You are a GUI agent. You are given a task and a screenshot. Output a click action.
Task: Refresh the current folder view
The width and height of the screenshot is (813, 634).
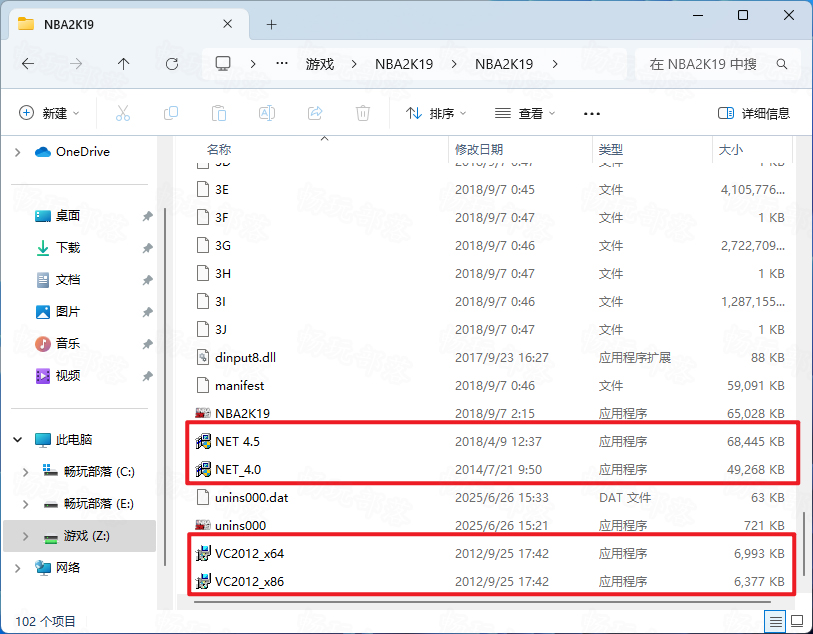172,64
